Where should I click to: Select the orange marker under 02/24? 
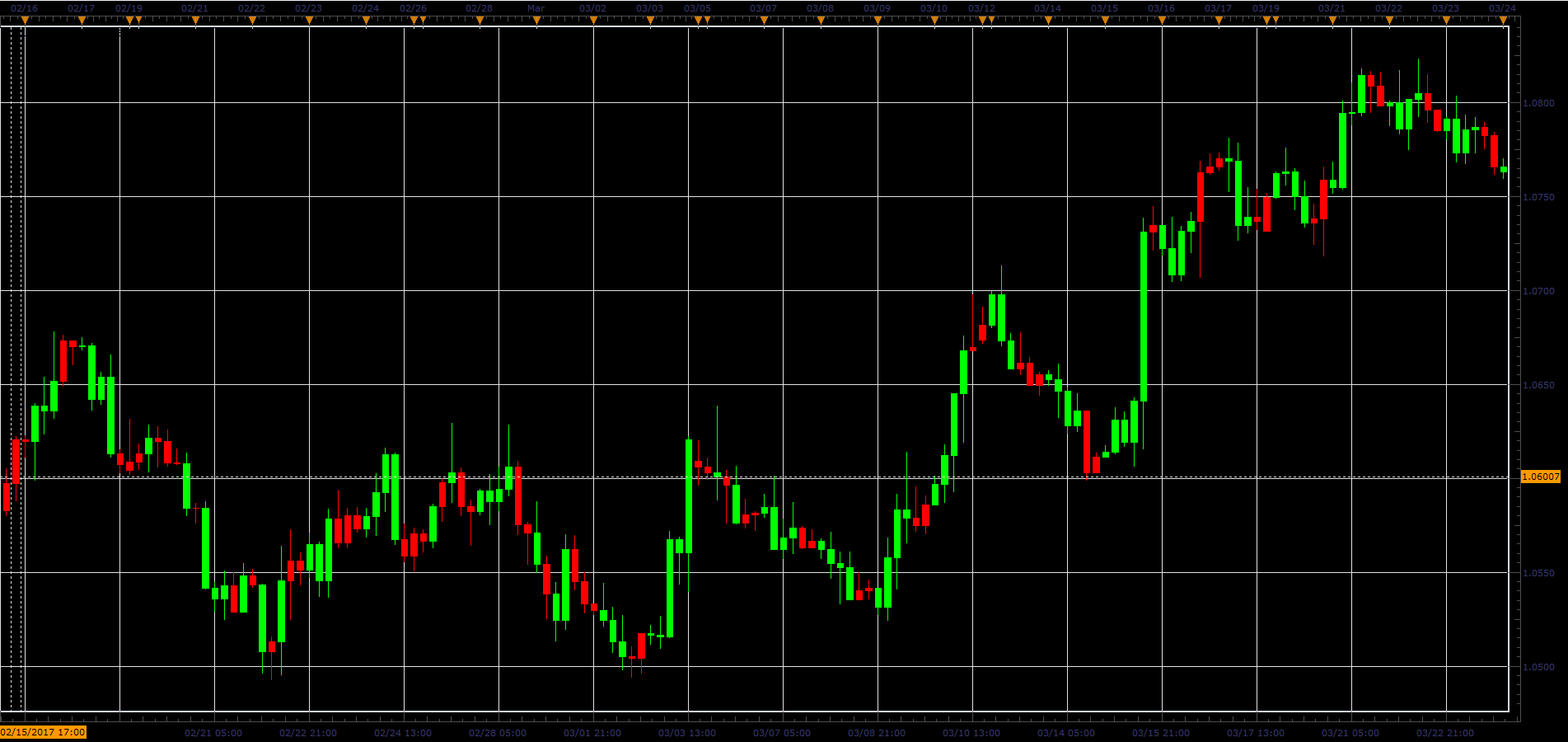coord(366,21)
